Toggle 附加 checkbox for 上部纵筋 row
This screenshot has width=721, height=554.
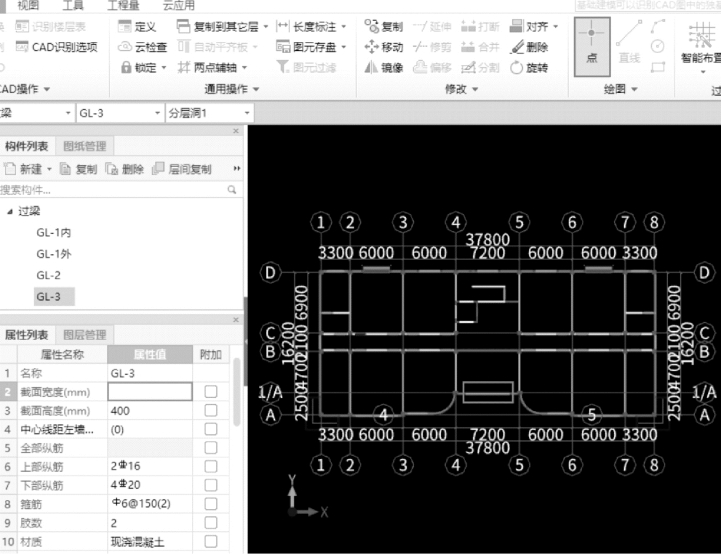click(211, 466)
